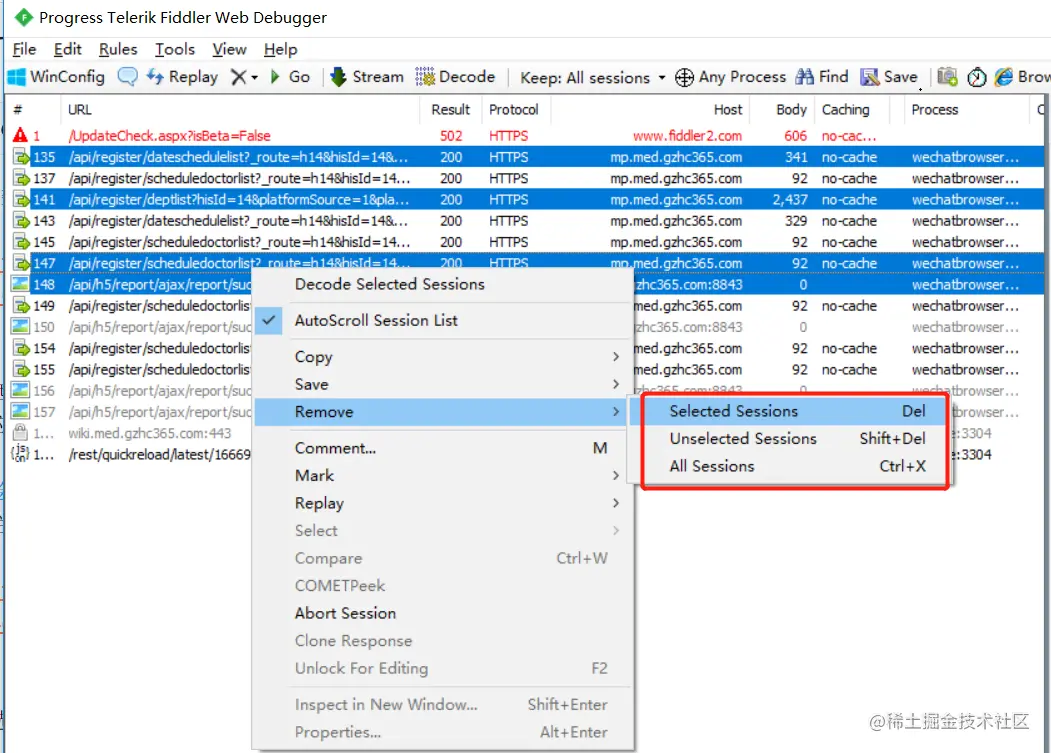Expand the Save submenu in context menu
The height and width of the screenshot is (753, 1051).
coord(442,384)
